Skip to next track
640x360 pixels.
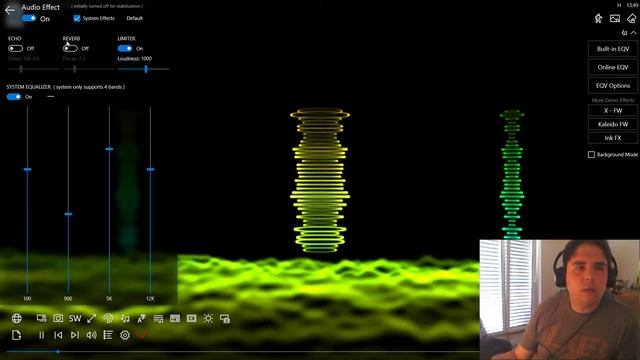[x=75, y=335]
